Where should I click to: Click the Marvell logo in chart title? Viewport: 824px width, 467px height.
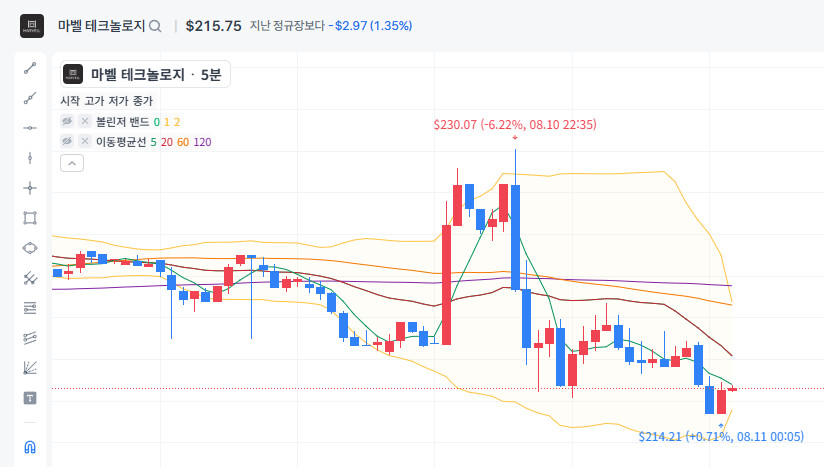tap(73, 74)
